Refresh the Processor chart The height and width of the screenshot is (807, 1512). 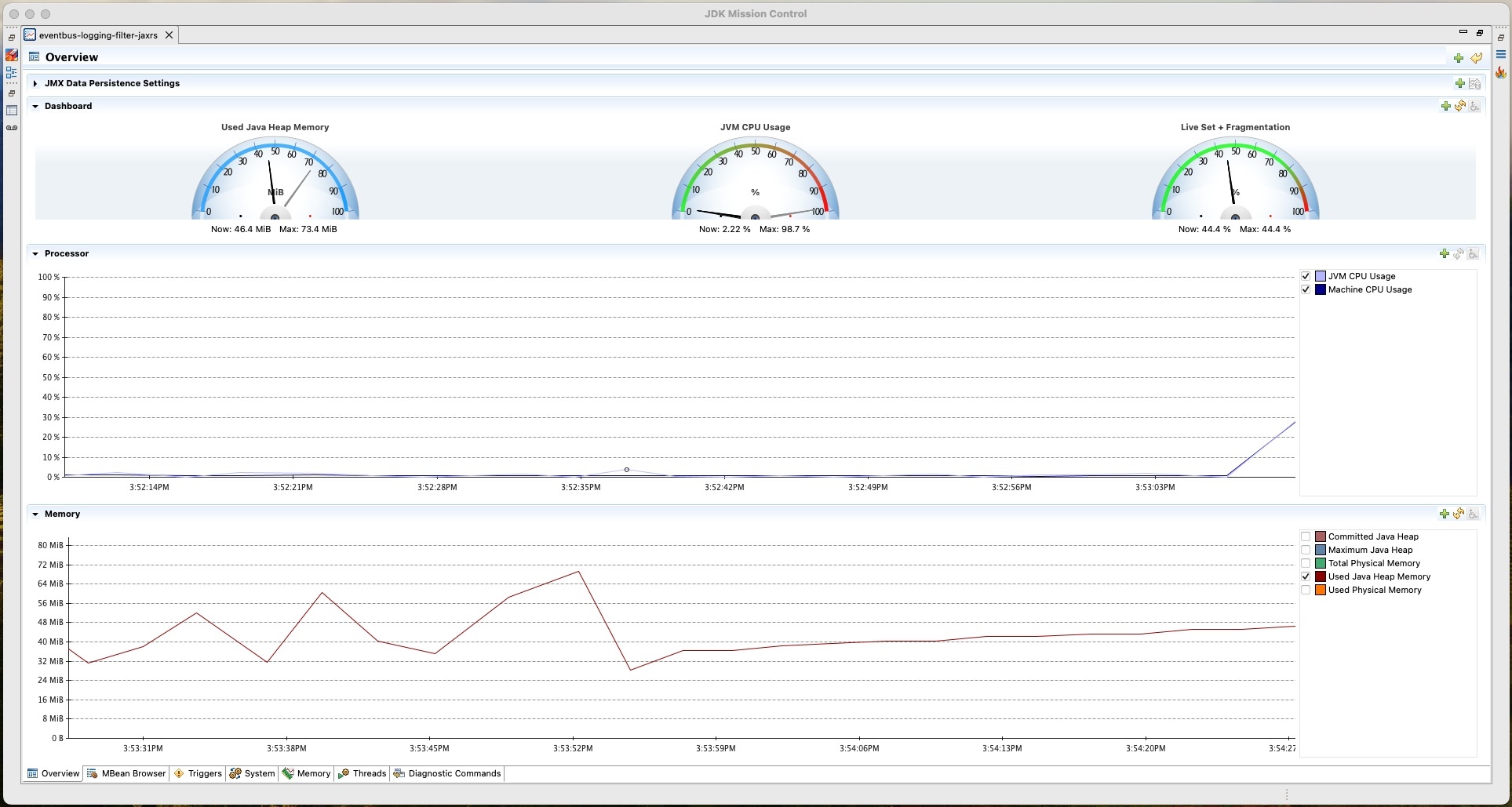click(x=1458, y=253)
